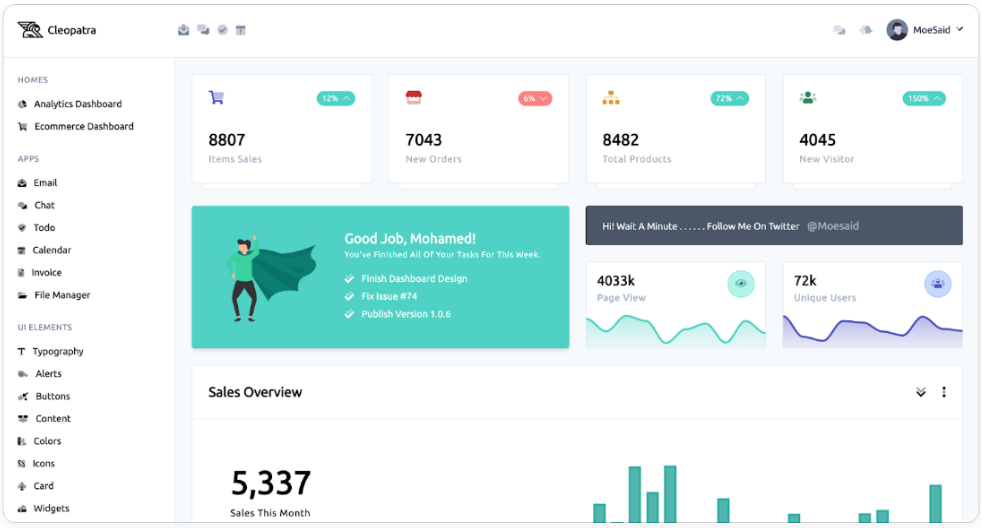Select the Colors item in sidebar
Viewport: 982px width, 528px height.
[47, 441]
